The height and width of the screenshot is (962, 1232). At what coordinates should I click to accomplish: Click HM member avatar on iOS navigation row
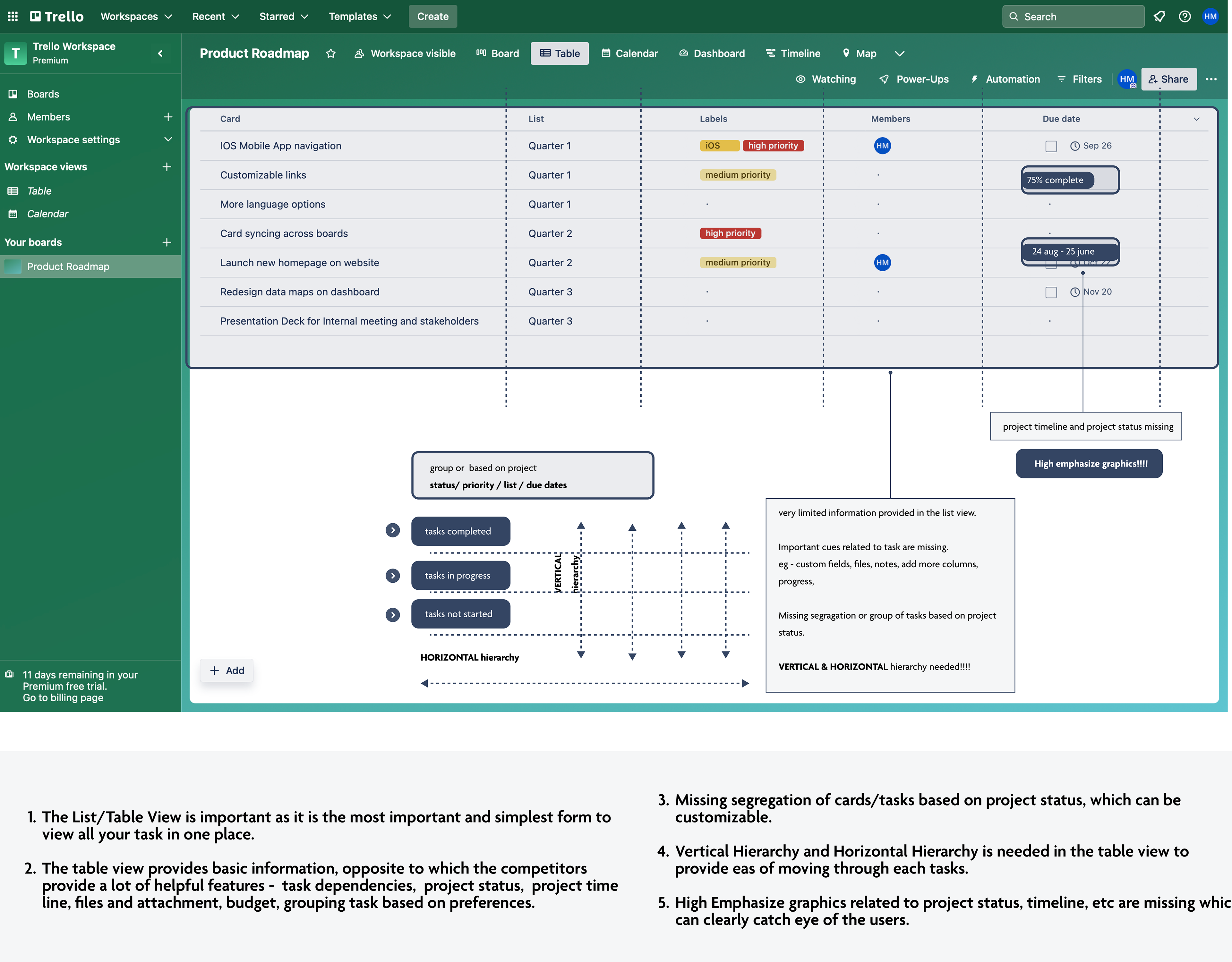pyautogui.click(x=882, y=146)
